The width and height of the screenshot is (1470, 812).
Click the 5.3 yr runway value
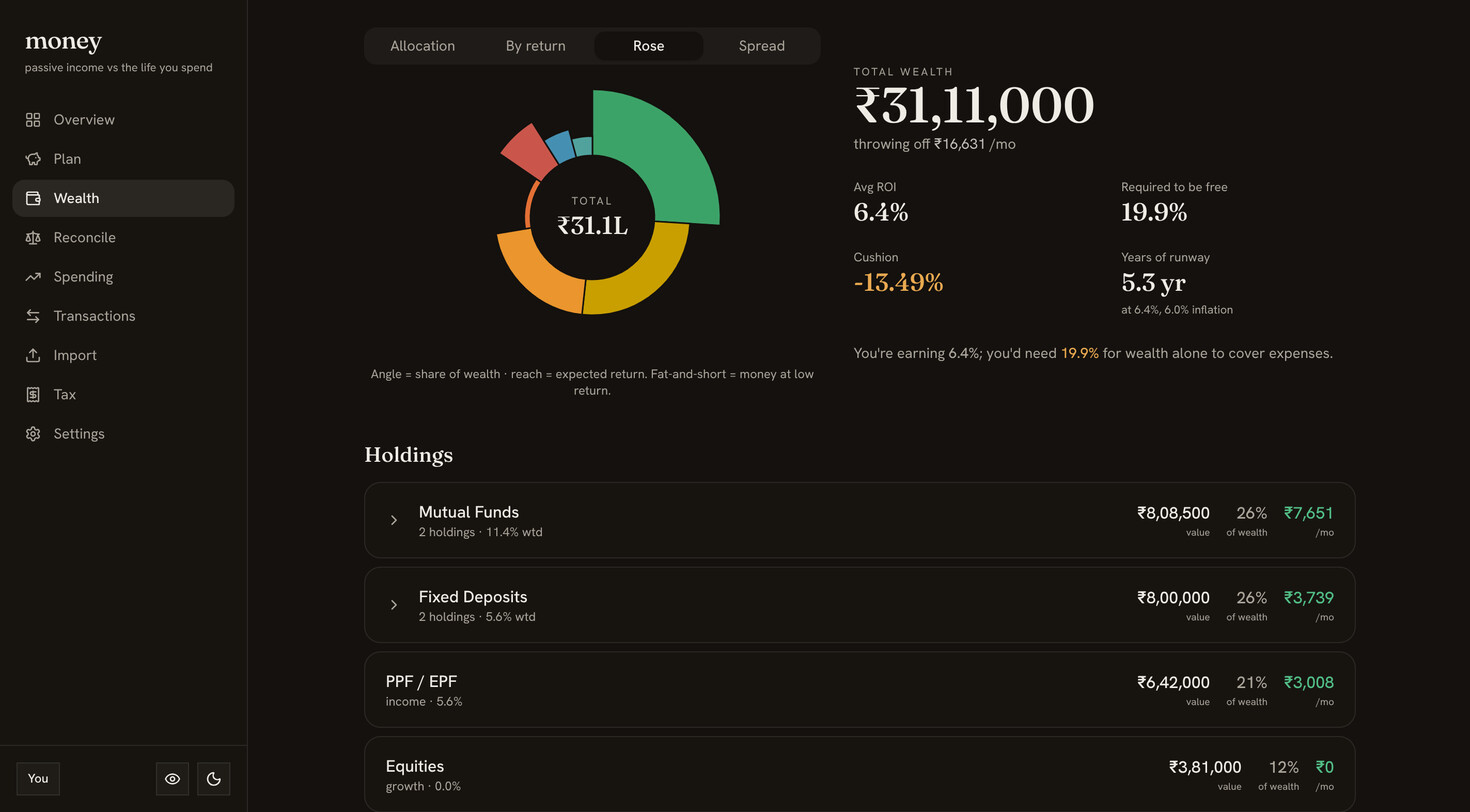click(x=1153, y=282)
